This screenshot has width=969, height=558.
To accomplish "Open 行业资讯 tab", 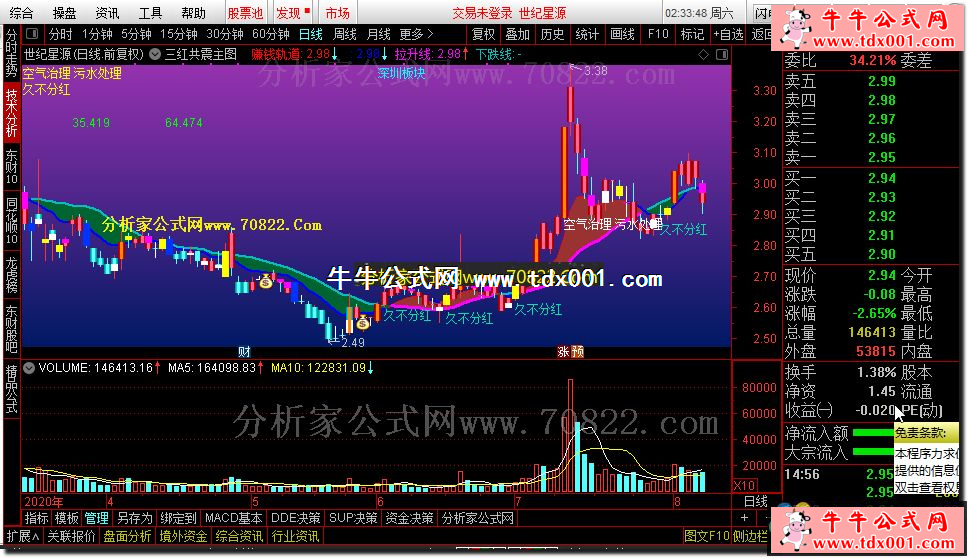I will pos(295,536).
